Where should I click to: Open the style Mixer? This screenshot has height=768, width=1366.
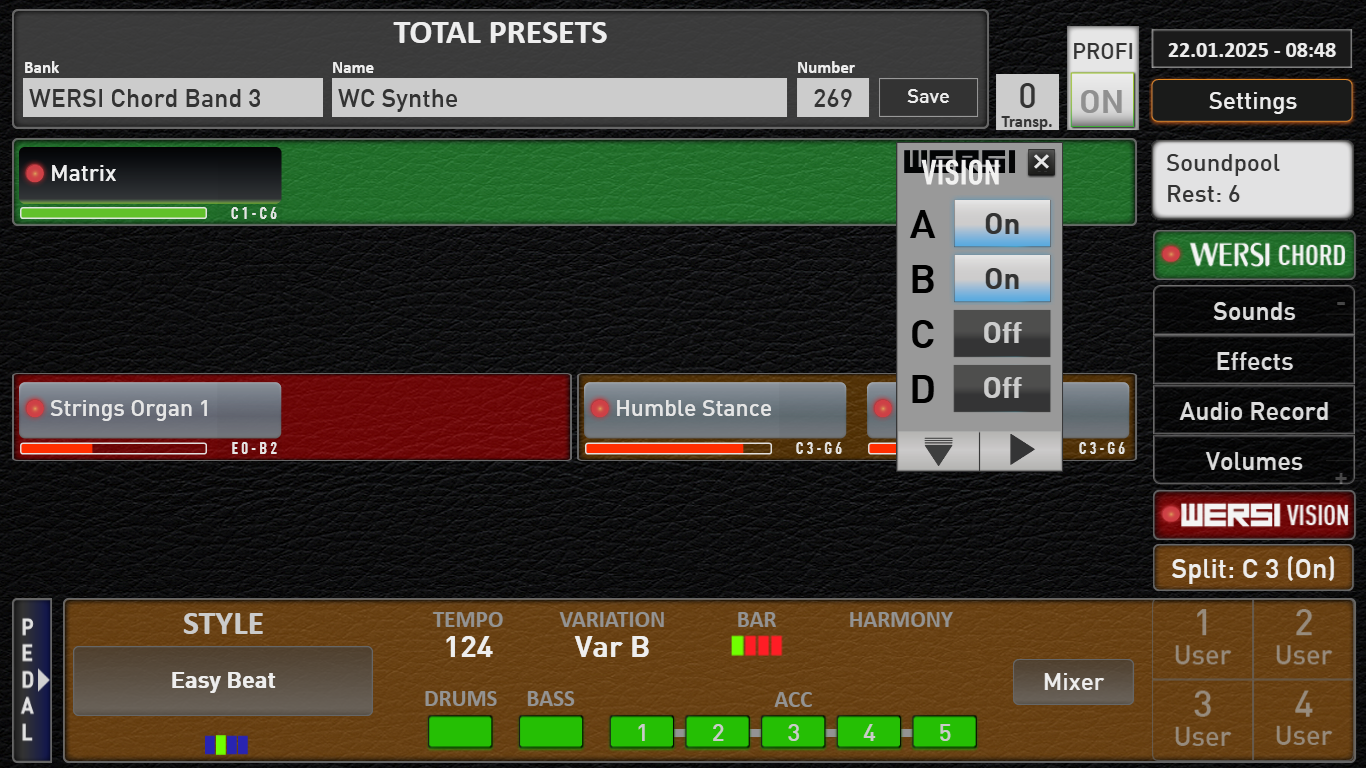point(1073,682)
